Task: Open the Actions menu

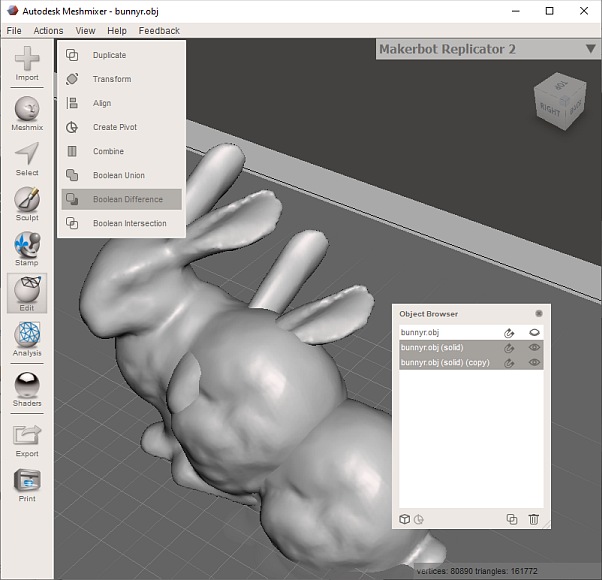Action: pos(48,31)
